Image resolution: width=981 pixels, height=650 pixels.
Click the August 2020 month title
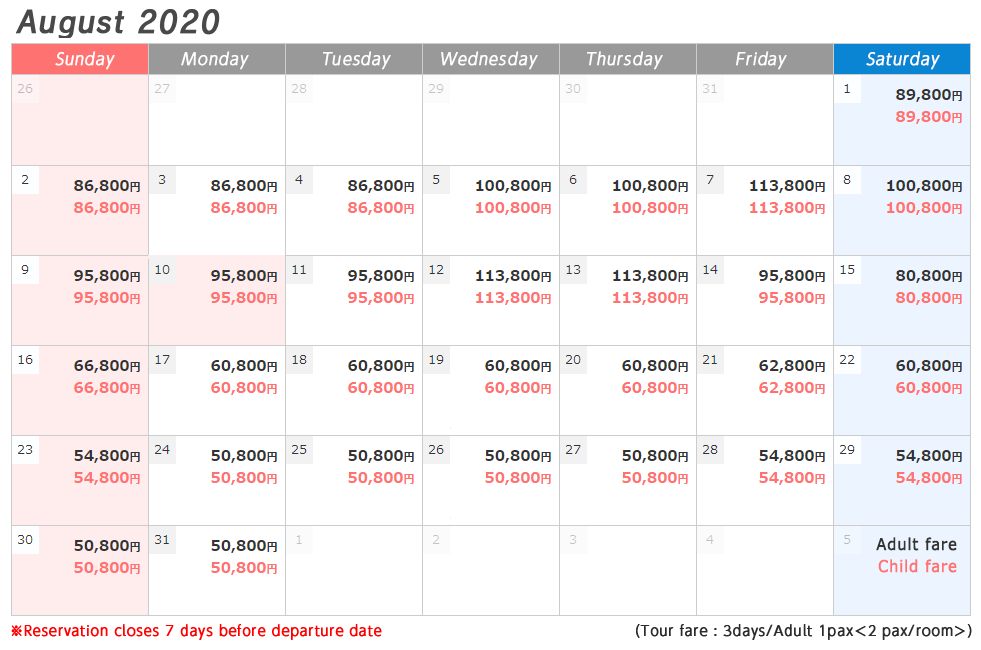tap(118, 23)
